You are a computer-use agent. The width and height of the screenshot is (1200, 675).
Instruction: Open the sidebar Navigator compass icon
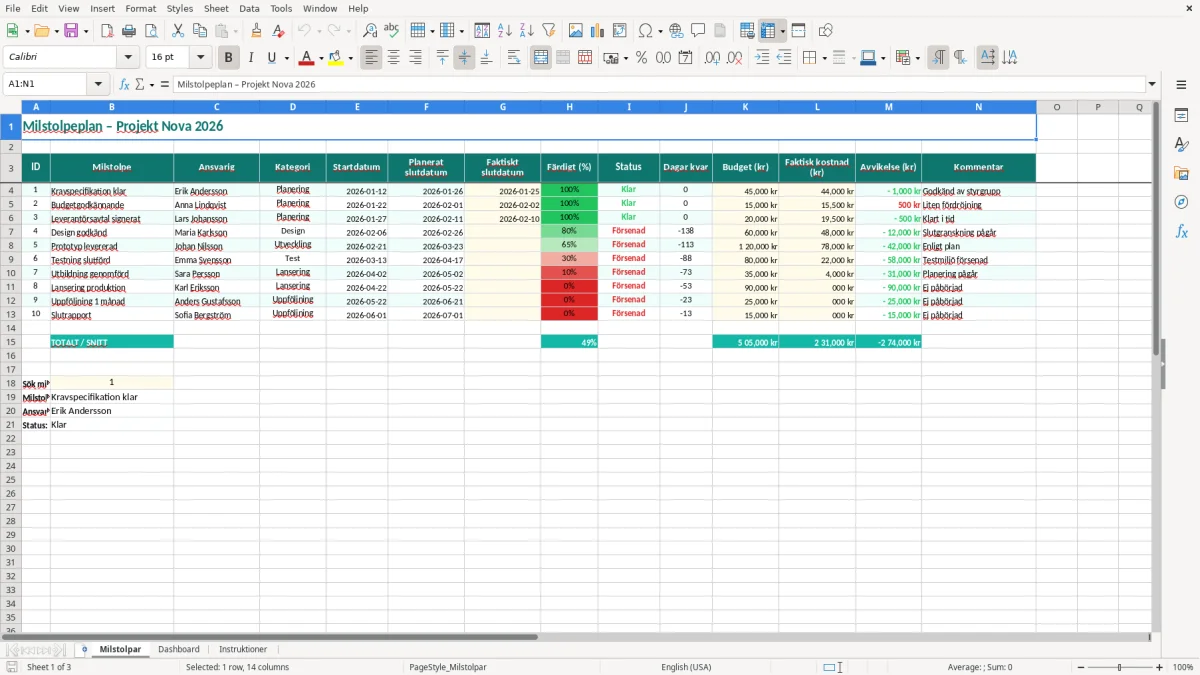[x=1181, y=202]
